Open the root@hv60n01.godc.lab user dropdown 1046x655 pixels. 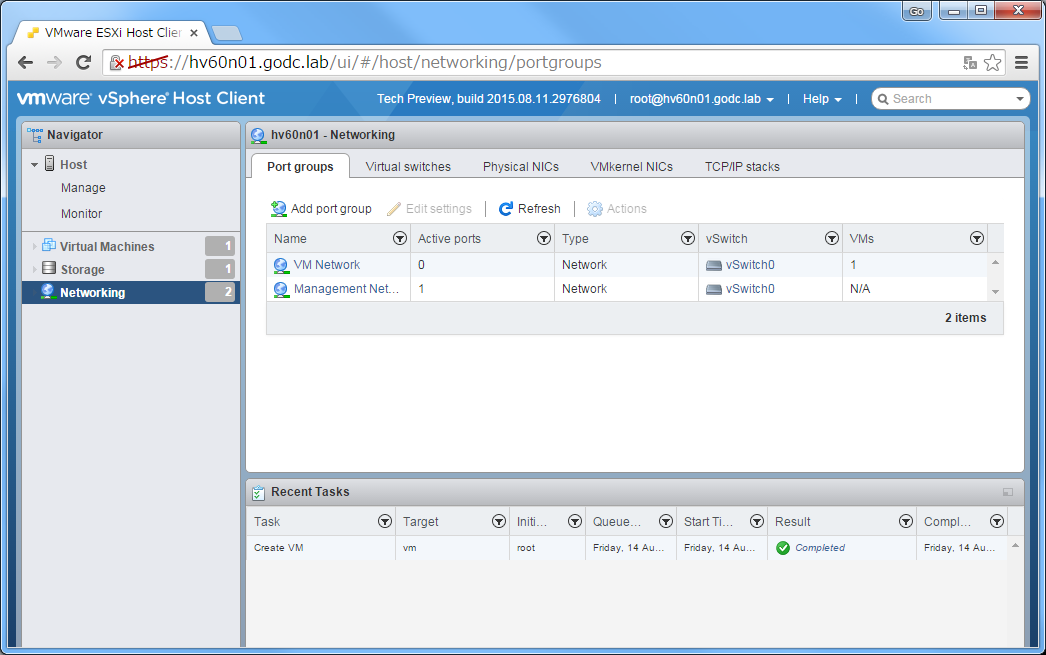(x=702, y=99)
